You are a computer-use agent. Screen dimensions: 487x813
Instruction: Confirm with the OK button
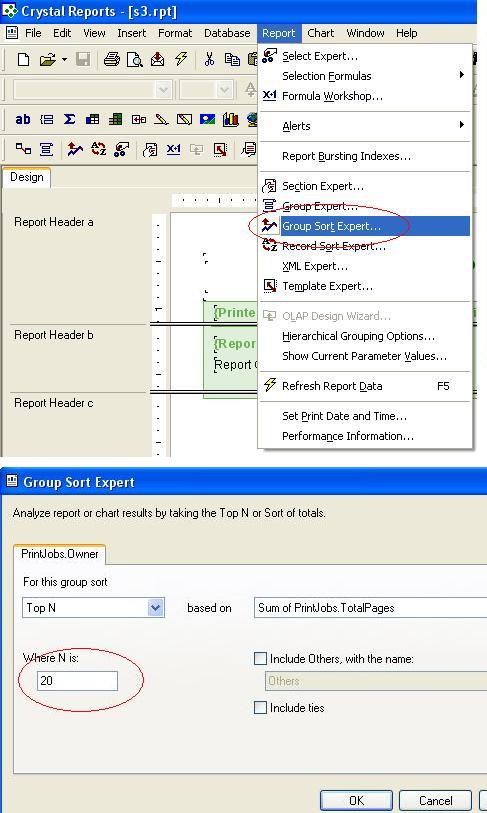coord(356,801)
